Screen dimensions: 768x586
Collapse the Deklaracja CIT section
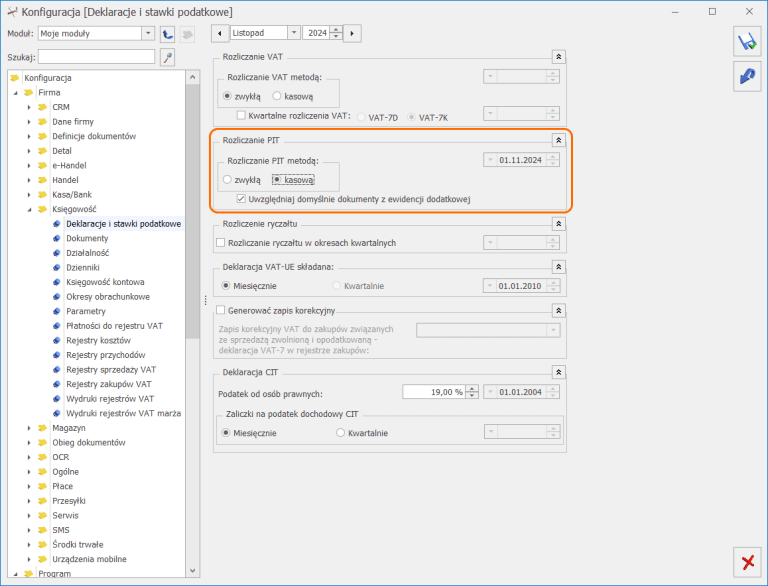(558, 372)
